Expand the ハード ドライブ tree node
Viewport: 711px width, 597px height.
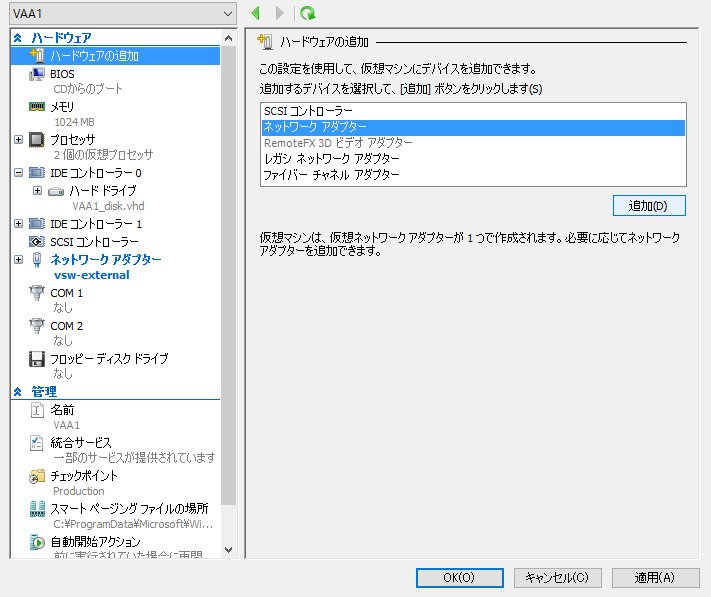click(38, 191)
